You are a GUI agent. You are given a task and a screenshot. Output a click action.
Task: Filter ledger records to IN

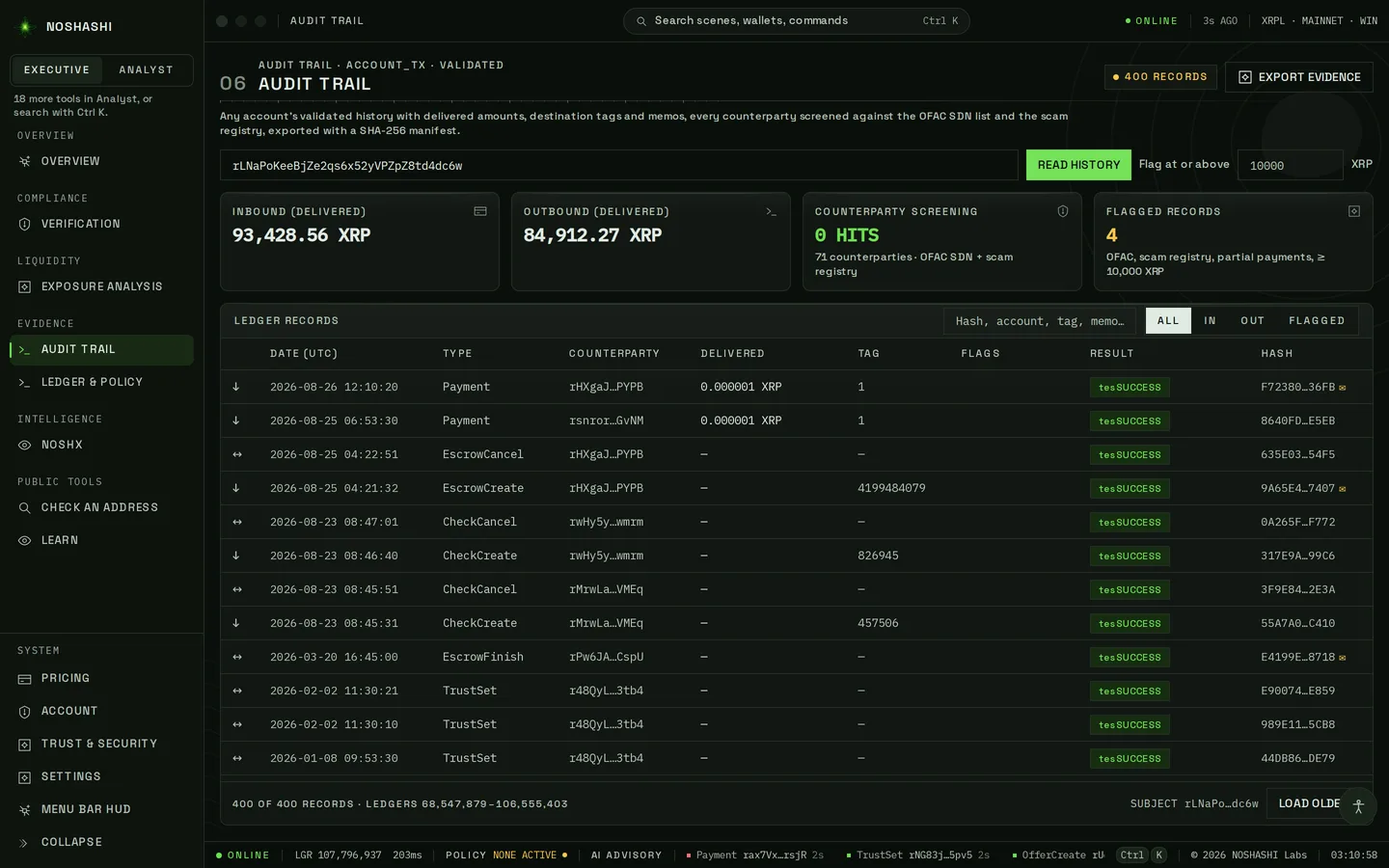click(x=1210, y=321)
